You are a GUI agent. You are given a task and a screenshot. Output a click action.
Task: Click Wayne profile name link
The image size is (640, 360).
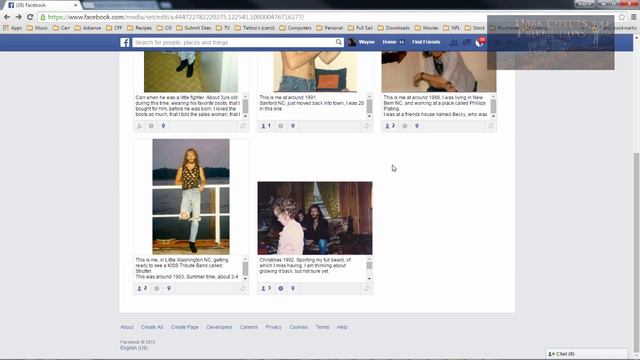[x=367, y=42]
